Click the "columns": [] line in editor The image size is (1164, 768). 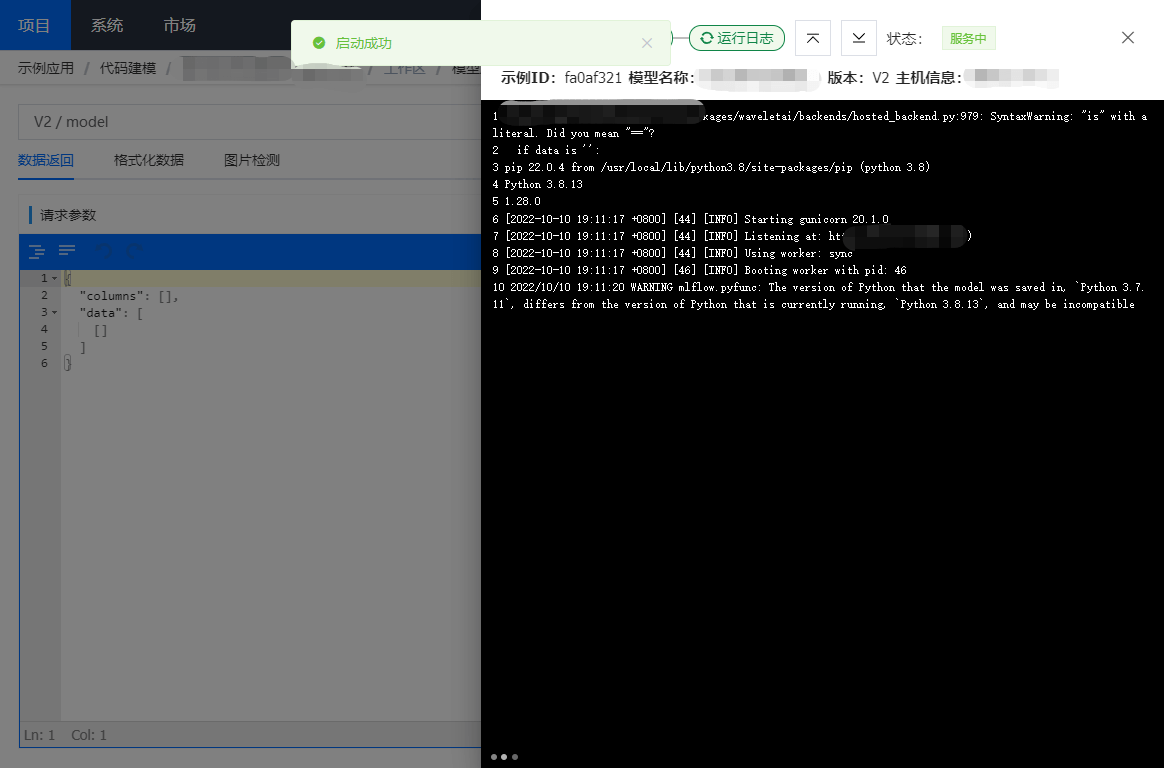(x=129, y=295)
